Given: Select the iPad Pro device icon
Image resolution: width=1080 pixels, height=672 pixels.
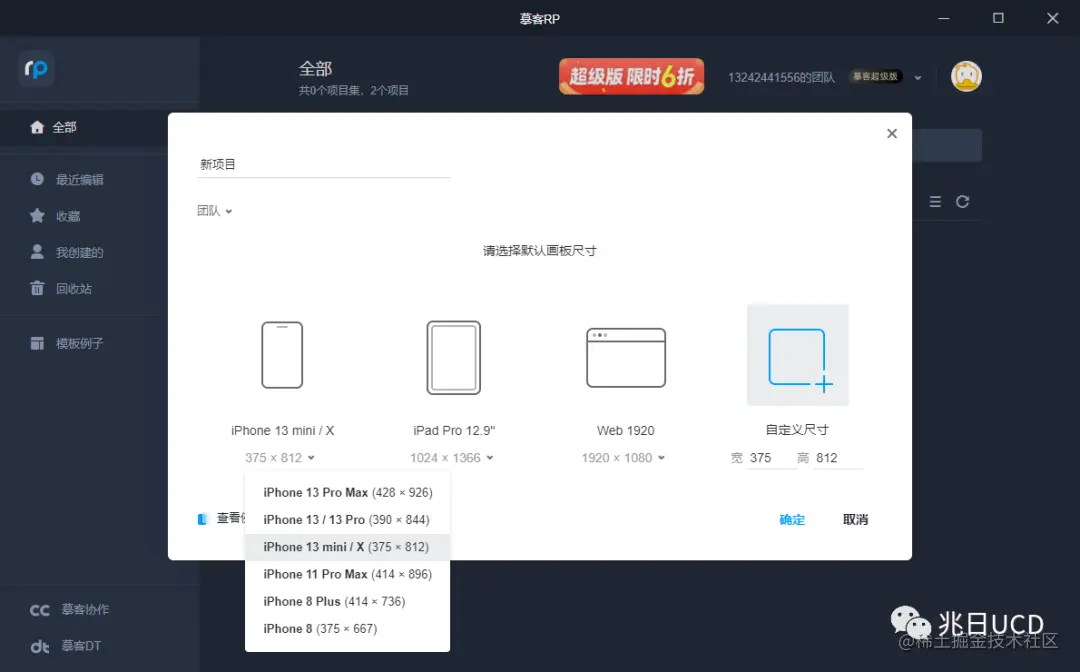Looking at the screenshot, I should point(454,357).
